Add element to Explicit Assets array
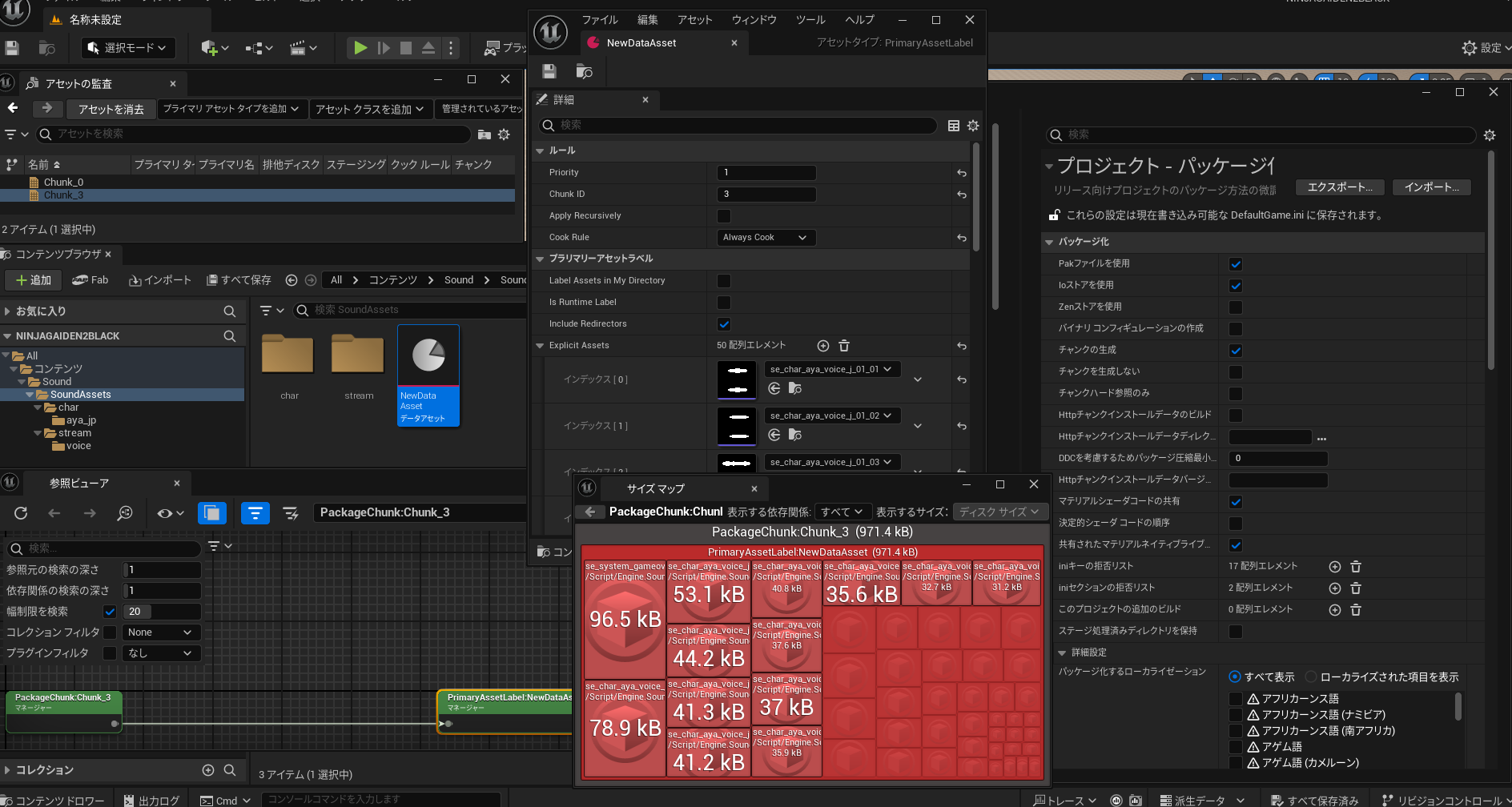1512x807 pixels. (822, 346)
